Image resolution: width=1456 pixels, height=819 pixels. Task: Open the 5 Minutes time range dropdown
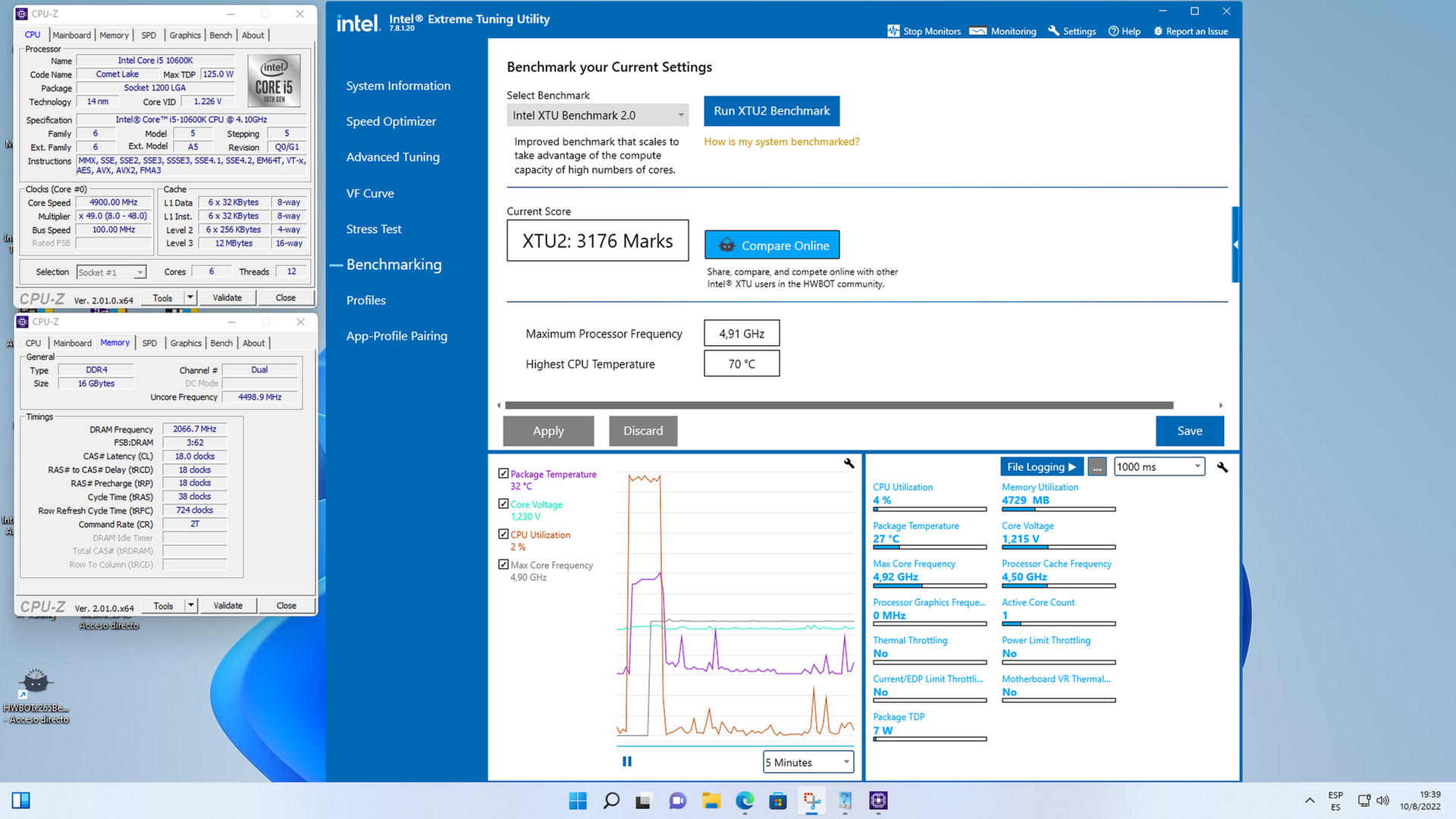pos(808,762)
